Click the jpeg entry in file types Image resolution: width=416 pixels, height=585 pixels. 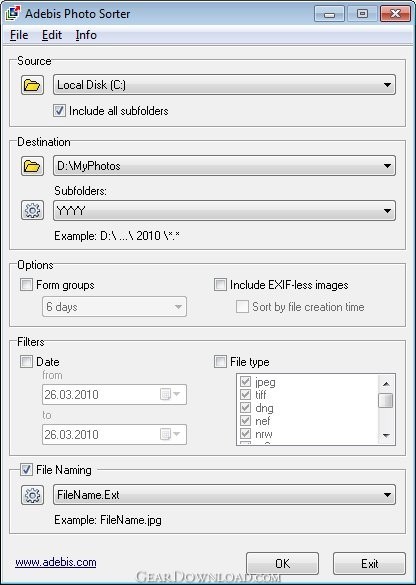coord(265,382)
